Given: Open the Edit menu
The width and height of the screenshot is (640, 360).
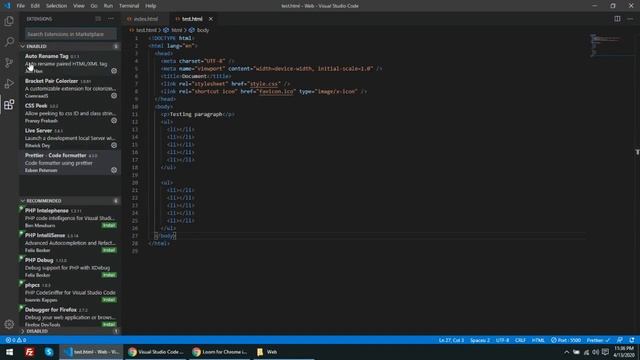Looking at the screenshot, I should (x=35, y=6).
